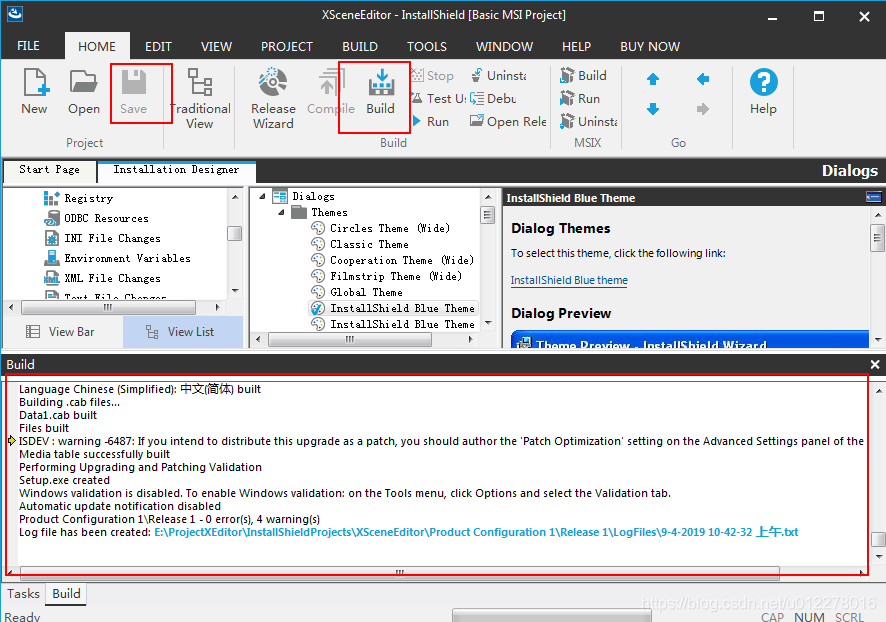Open a project file
The image size is (886, 622).
click(x=84, y=92)
